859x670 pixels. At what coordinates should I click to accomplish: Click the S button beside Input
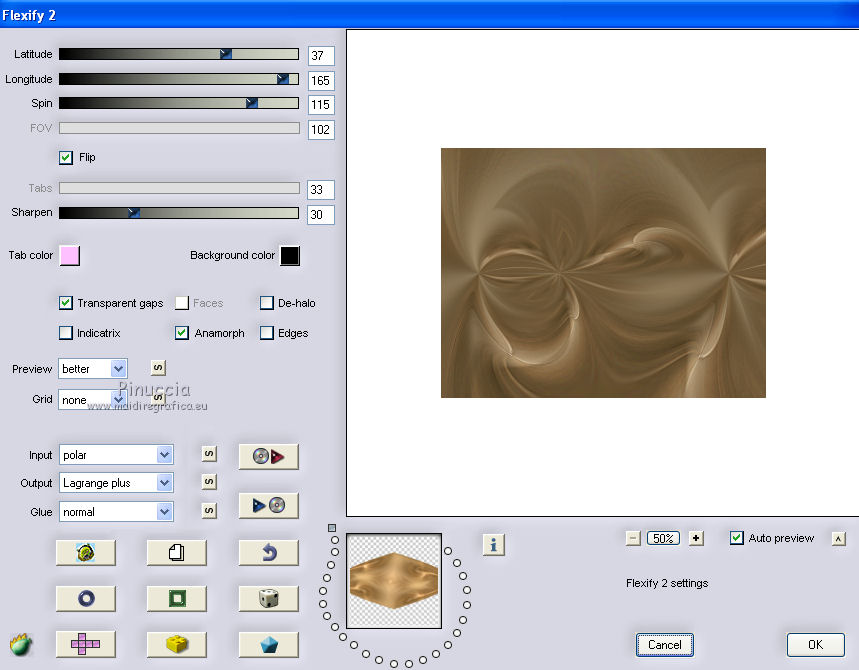[x=209, y=454]
